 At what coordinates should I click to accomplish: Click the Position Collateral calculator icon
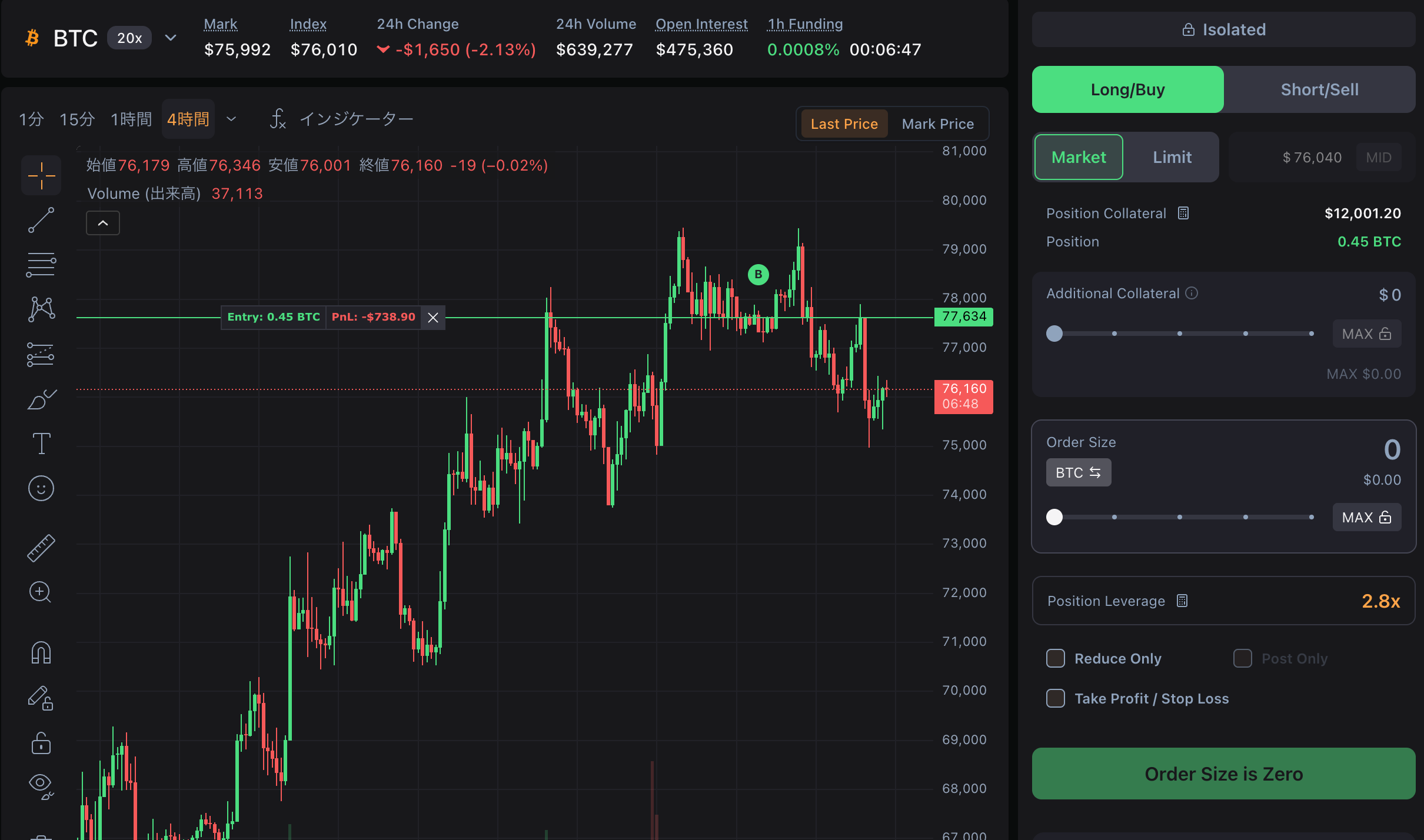(1183, 213)
